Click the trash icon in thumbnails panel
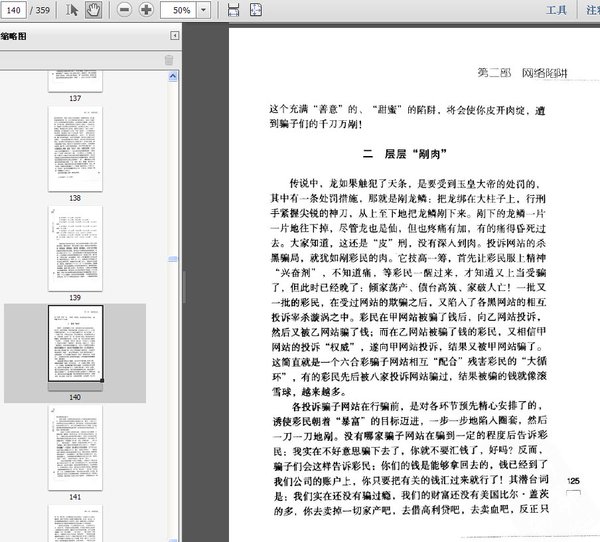600x542 pixels. point(169,60)
